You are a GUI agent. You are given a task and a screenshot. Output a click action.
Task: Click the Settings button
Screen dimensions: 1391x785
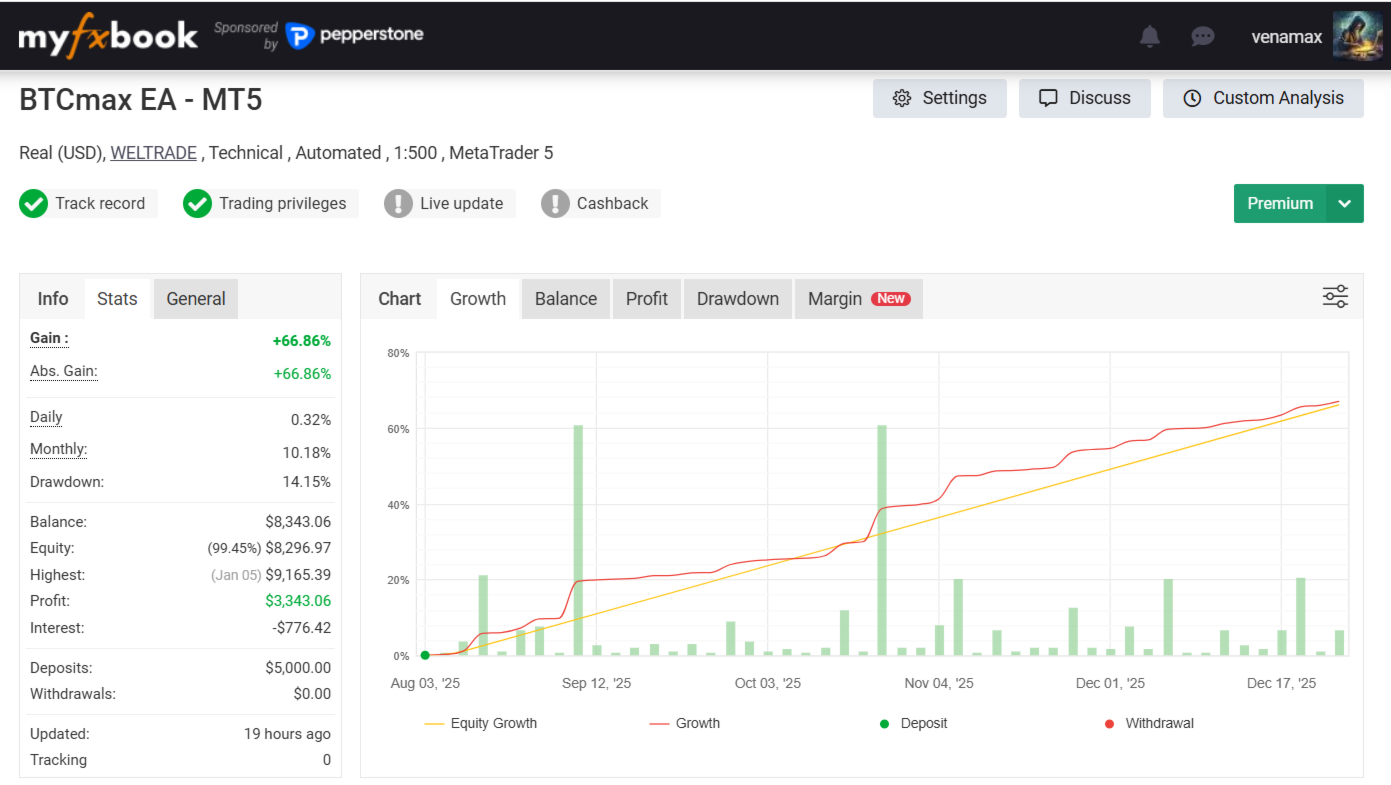tap(939, 98)
